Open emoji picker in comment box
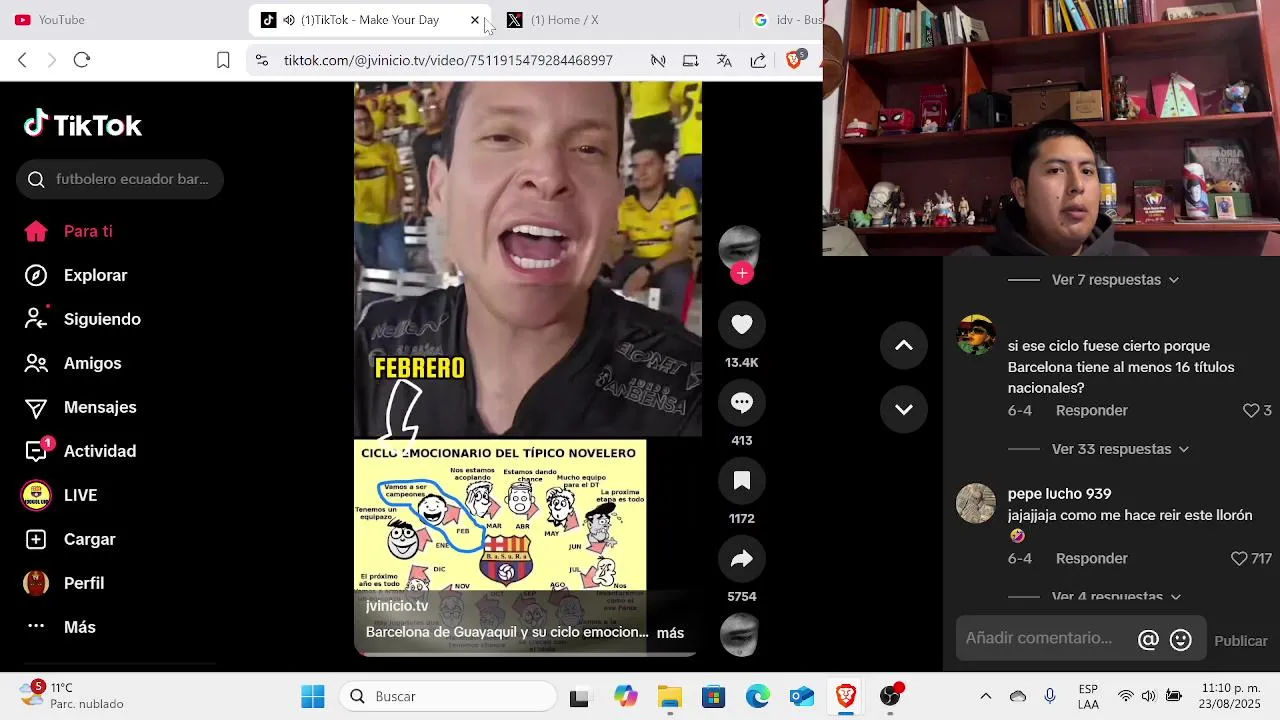The image size is (1280, 720). [1181, 640]
